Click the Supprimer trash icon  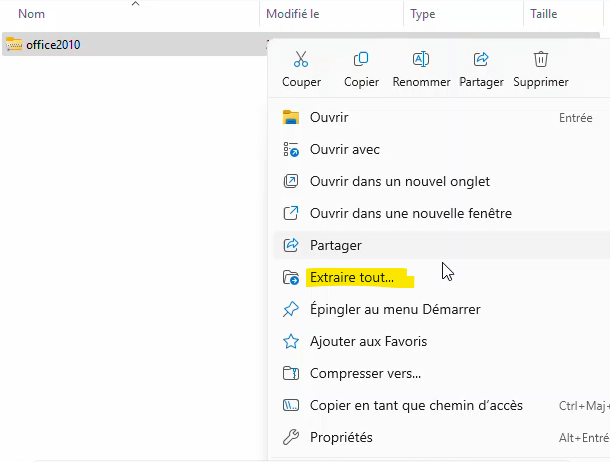tap(541, 59)
